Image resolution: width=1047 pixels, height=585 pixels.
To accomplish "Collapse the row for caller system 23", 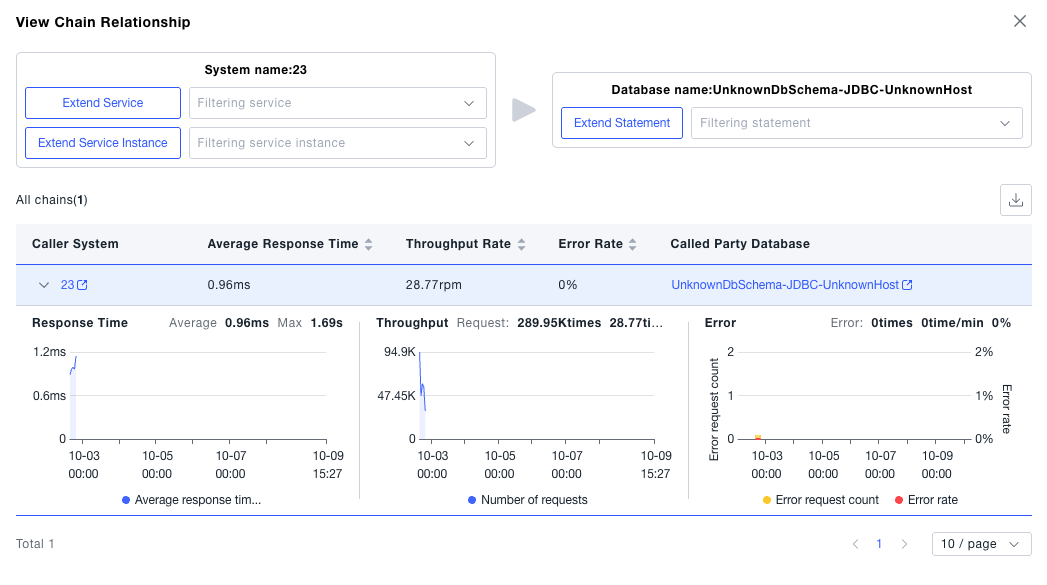I will pyautogui.click(x=44, y=285).
